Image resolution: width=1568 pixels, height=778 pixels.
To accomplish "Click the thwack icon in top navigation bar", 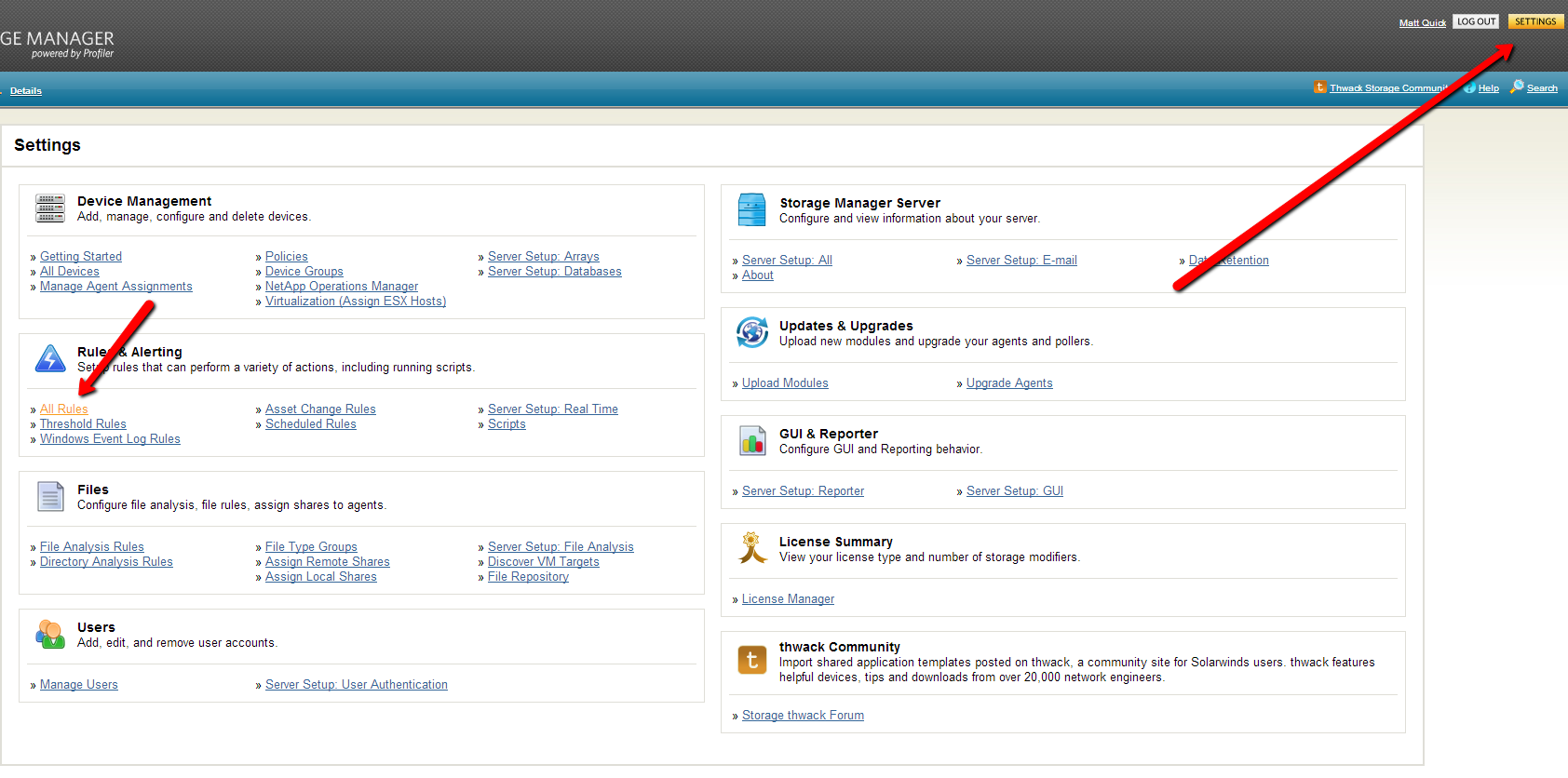I will click(x=1320, y=87).
